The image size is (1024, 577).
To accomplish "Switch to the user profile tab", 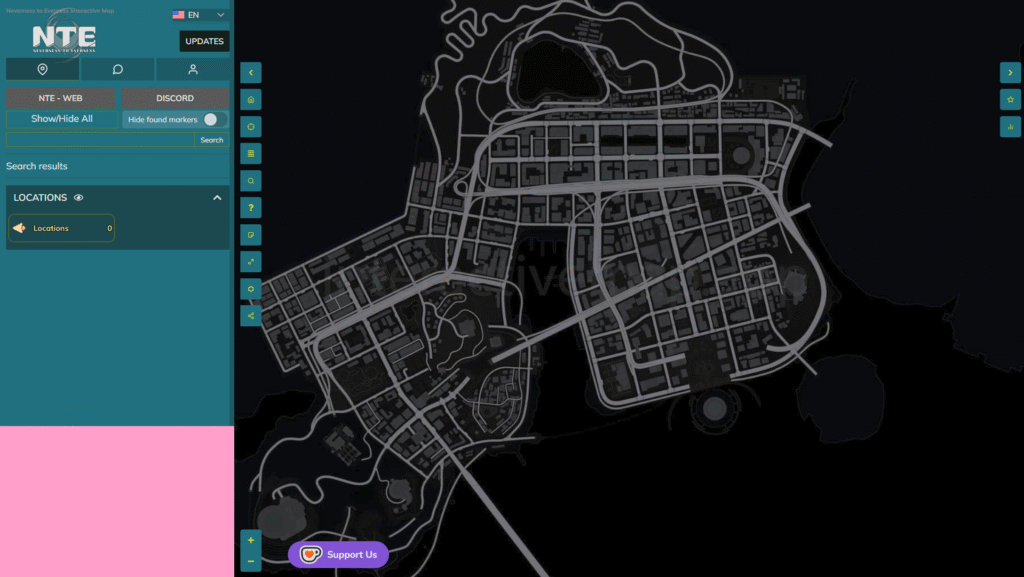I will pyautogui.click(x=193, y=69).
